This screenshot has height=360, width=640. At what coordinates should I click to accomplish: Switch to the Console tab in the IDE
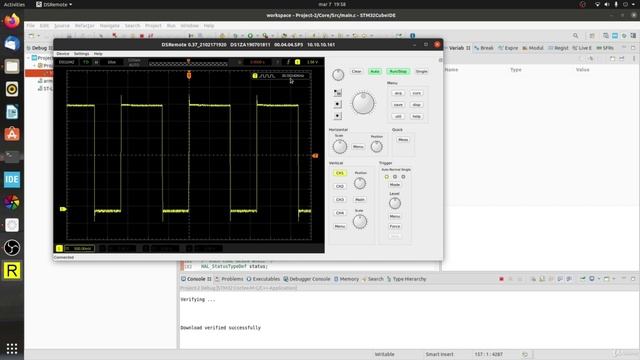point(196,279)
